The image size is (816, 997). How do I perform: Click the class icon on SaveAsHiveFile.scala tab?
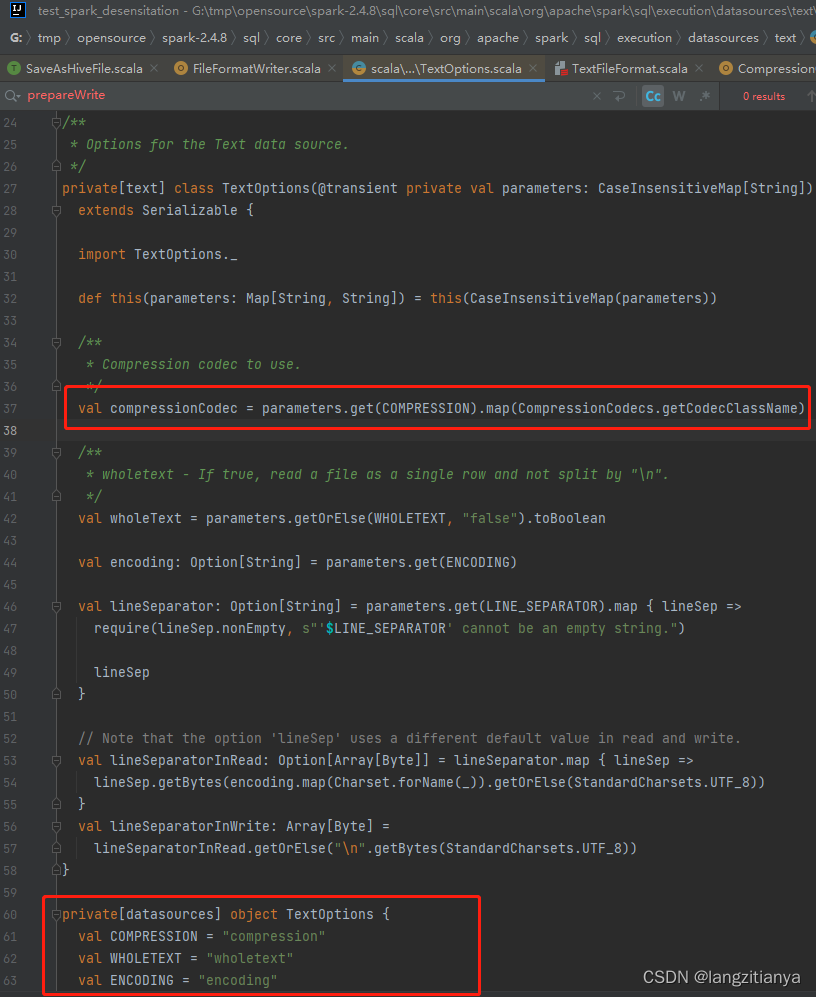14,69
